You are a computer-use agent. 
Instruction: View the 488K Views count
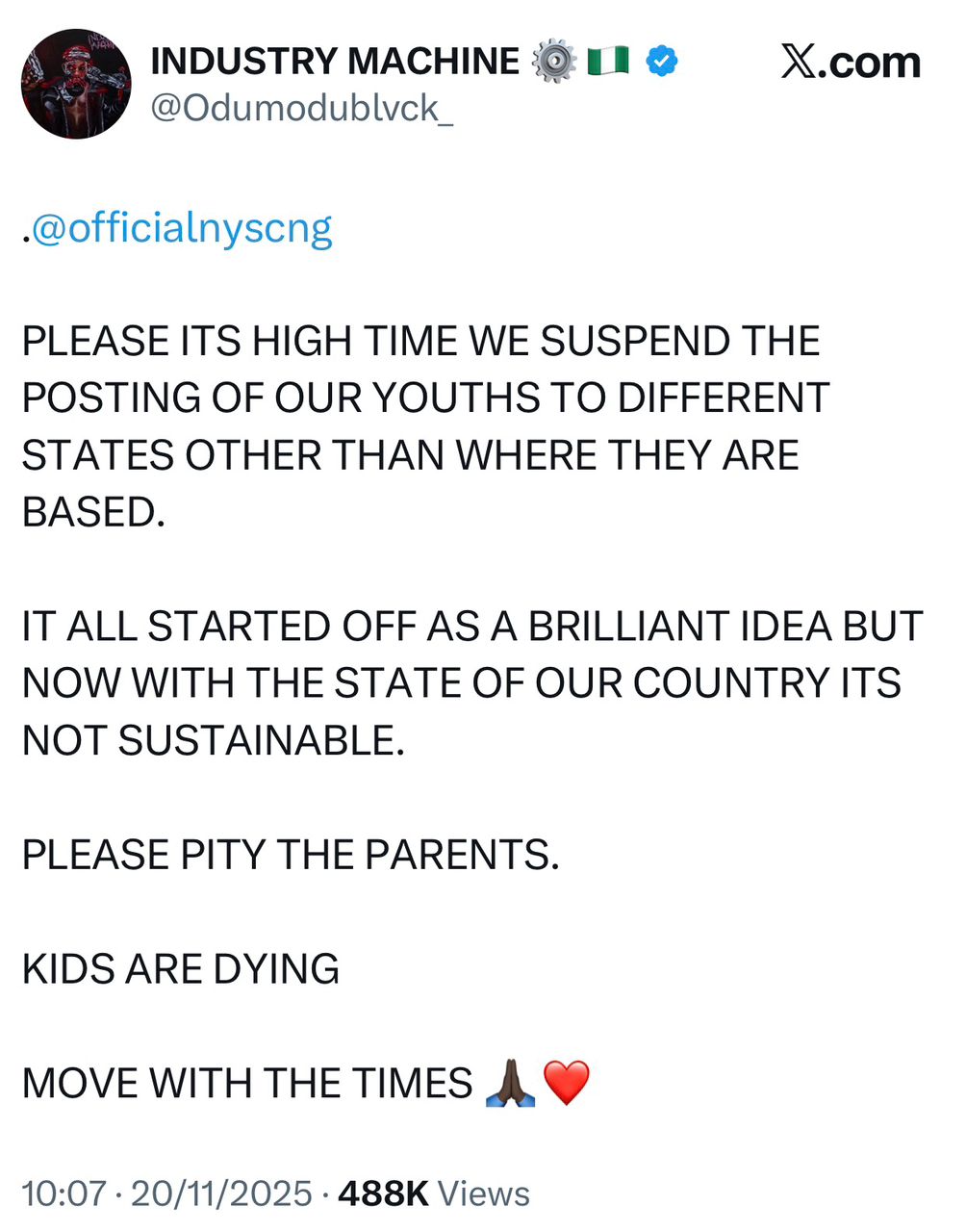click(434, 1193)
